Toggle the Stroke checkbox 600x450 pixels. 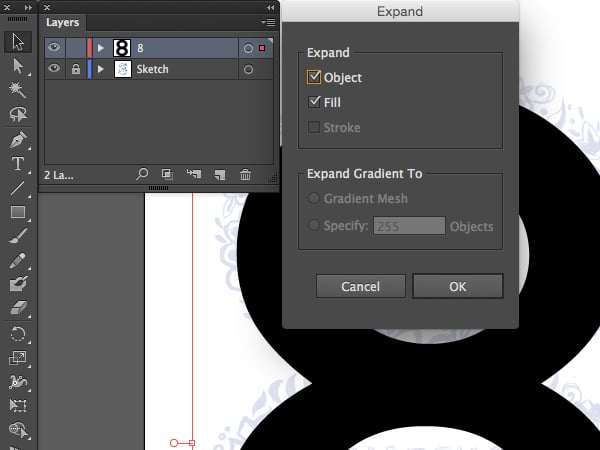[x=314, y=127]
